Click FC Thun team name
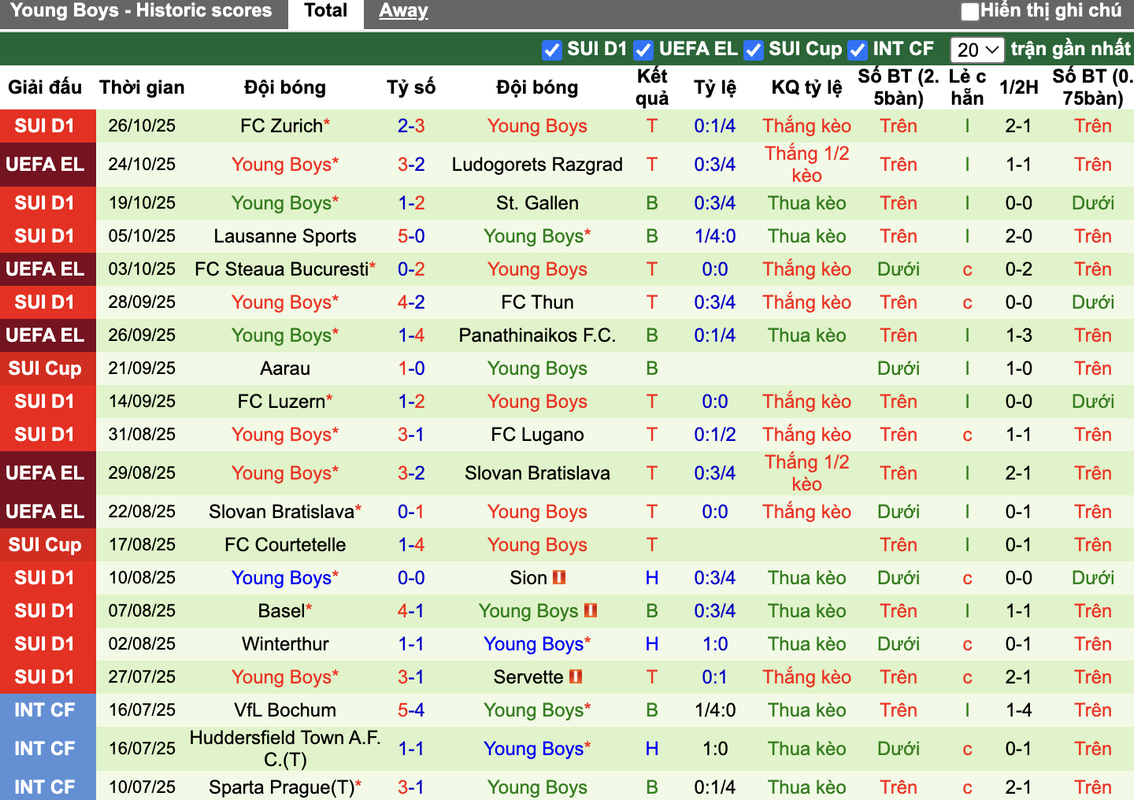 (537, 302)
